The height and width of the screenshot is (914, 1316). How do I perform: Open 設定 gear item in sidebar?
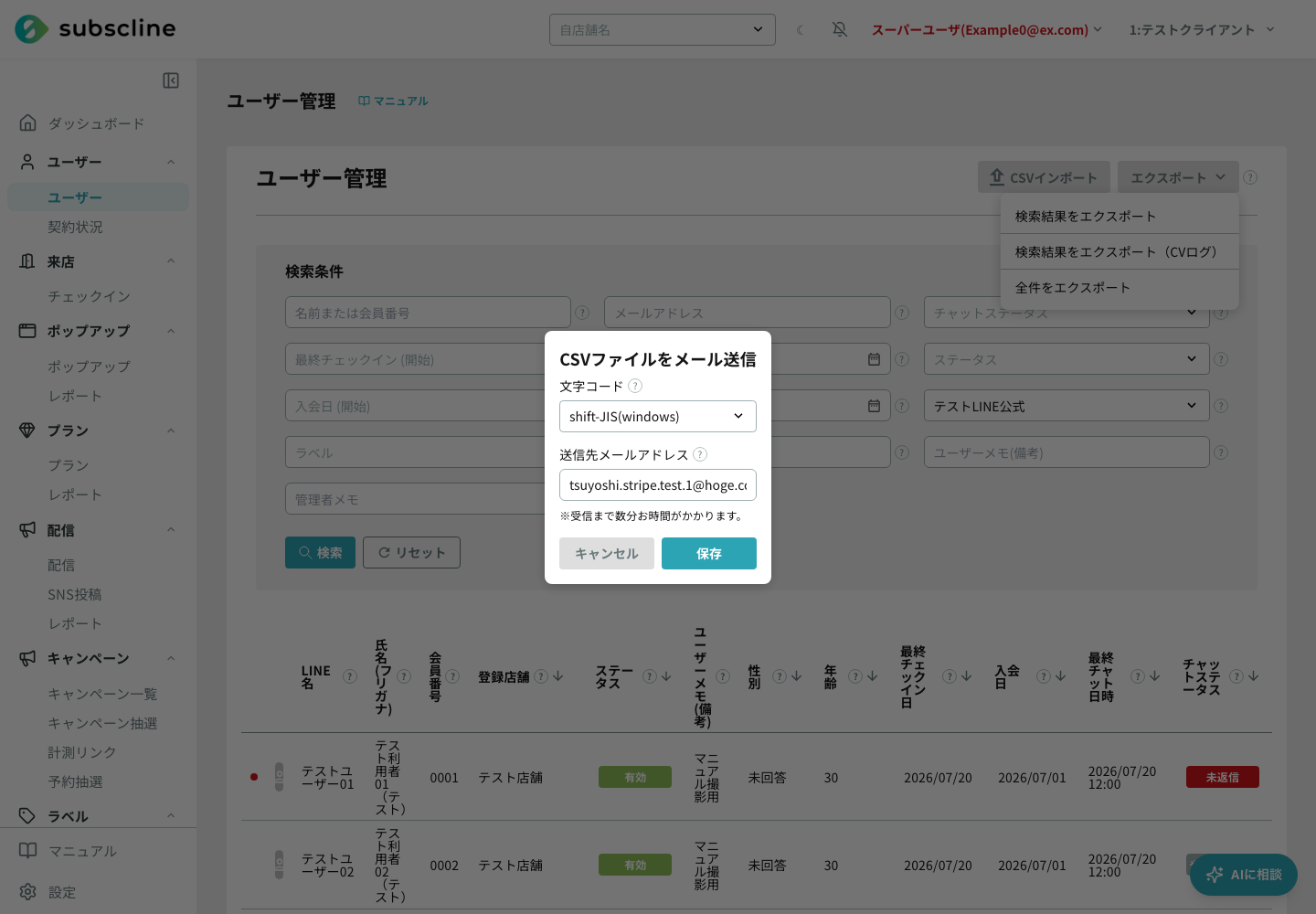(x=48, y=892)
